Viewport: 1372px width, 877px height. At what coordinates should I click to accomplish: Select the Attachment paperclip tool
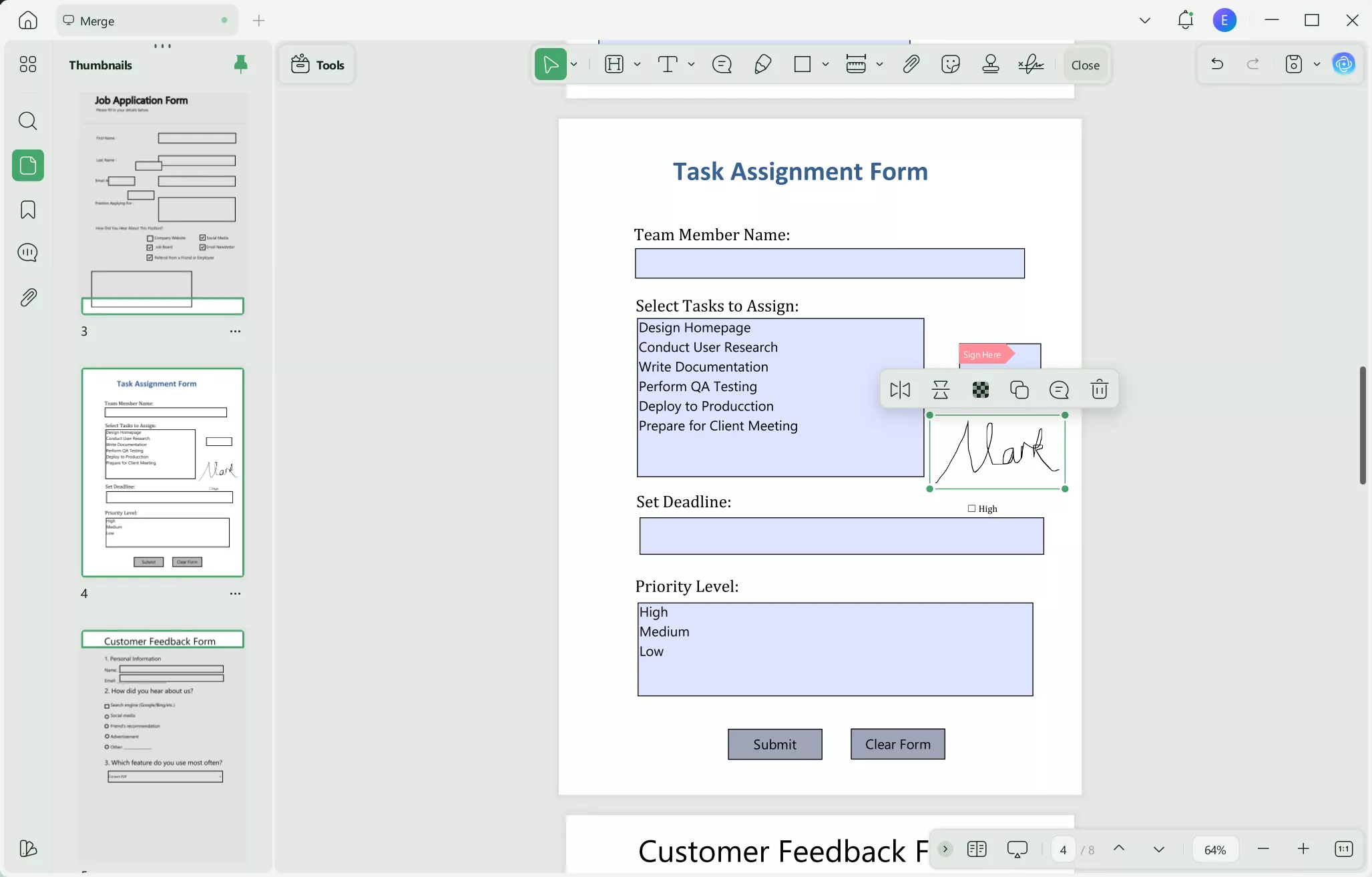(911, 64)
